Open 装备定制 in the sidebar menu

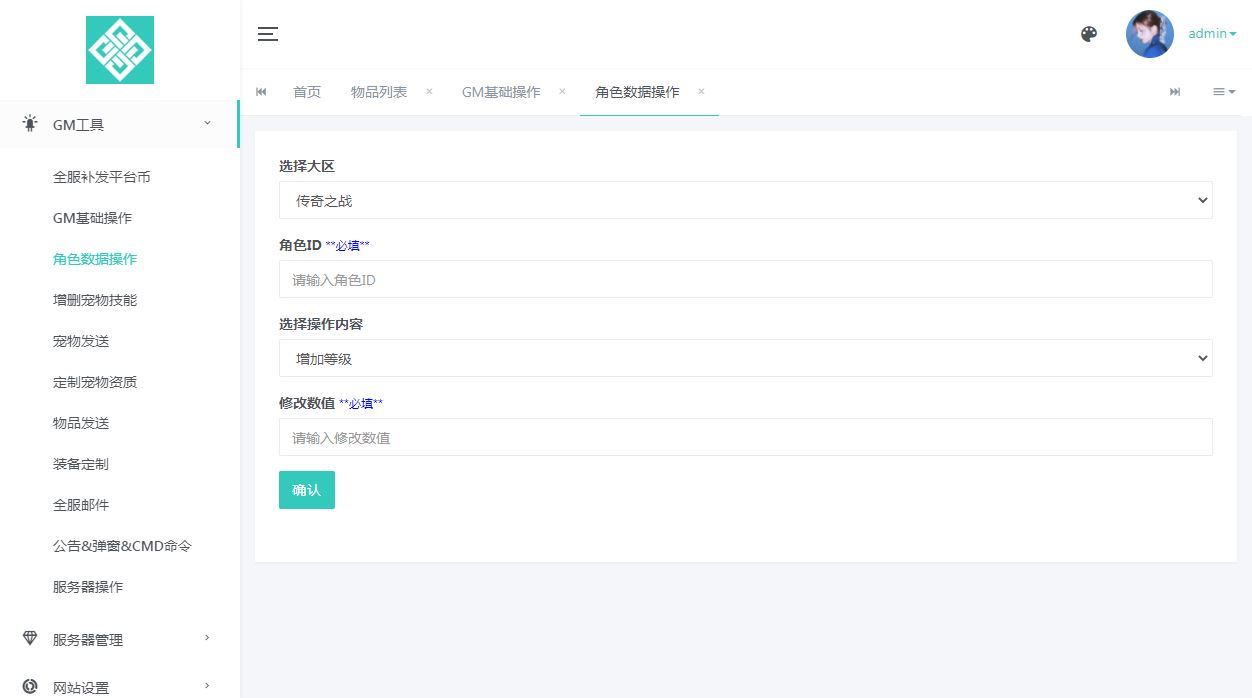click(80, 464)
